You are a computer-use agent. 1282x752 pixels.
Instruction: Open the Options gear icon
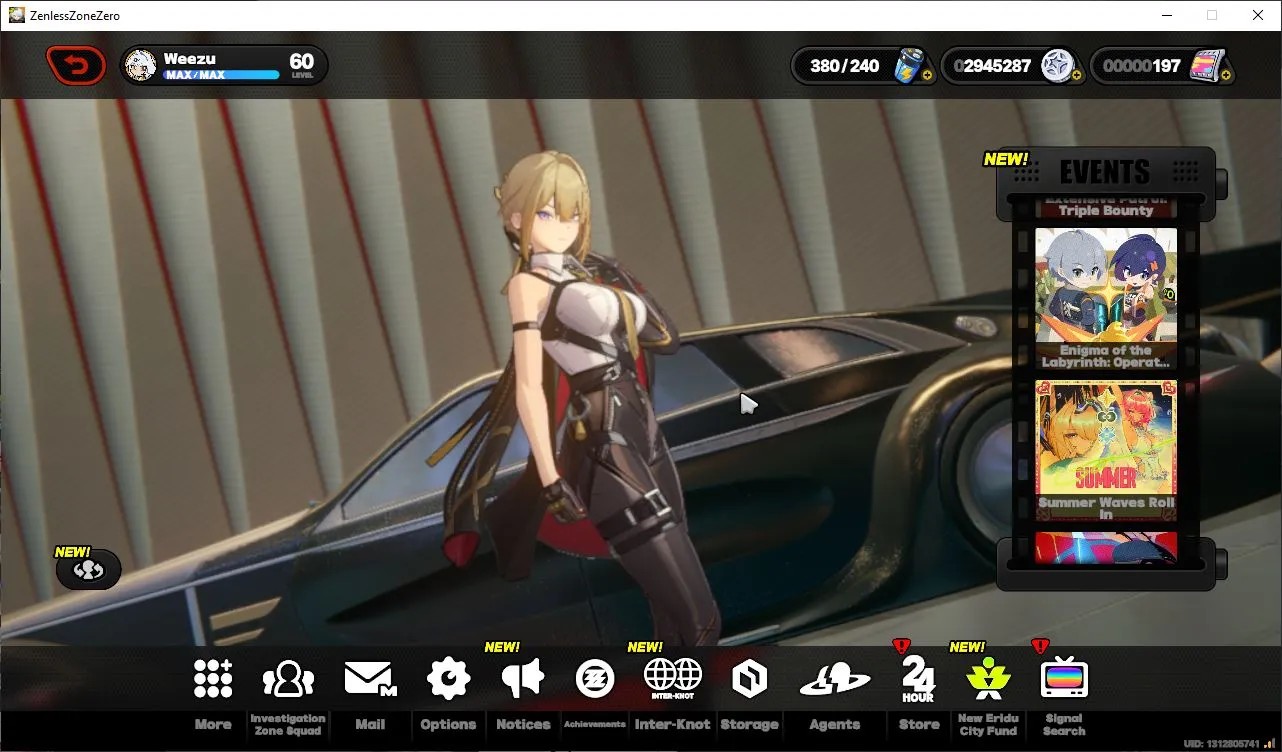(448, 679)
